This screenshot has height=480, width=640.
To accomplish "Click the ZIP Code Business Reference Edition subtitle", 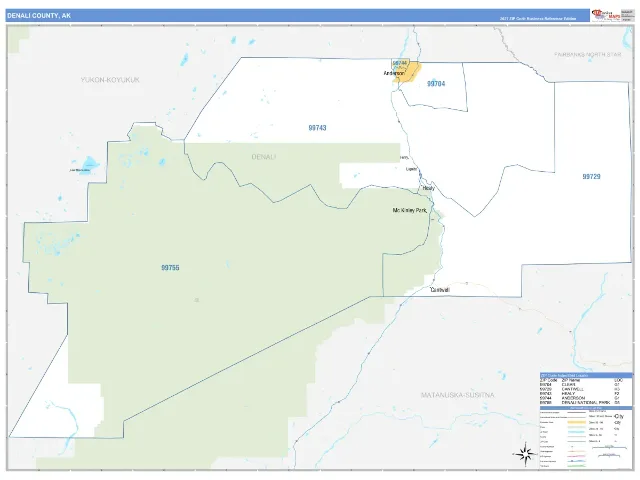I will [538, 19].
